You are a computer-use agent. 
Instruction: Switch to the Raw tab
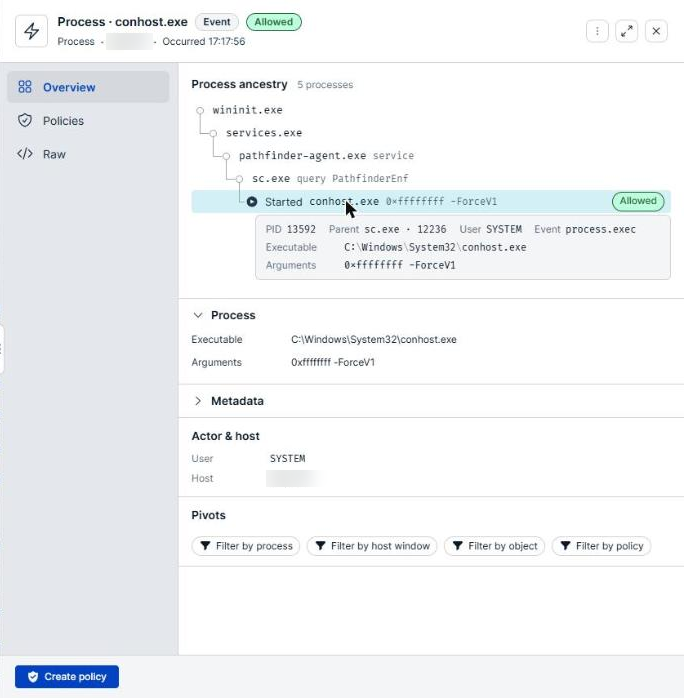[x=88, y=154]
